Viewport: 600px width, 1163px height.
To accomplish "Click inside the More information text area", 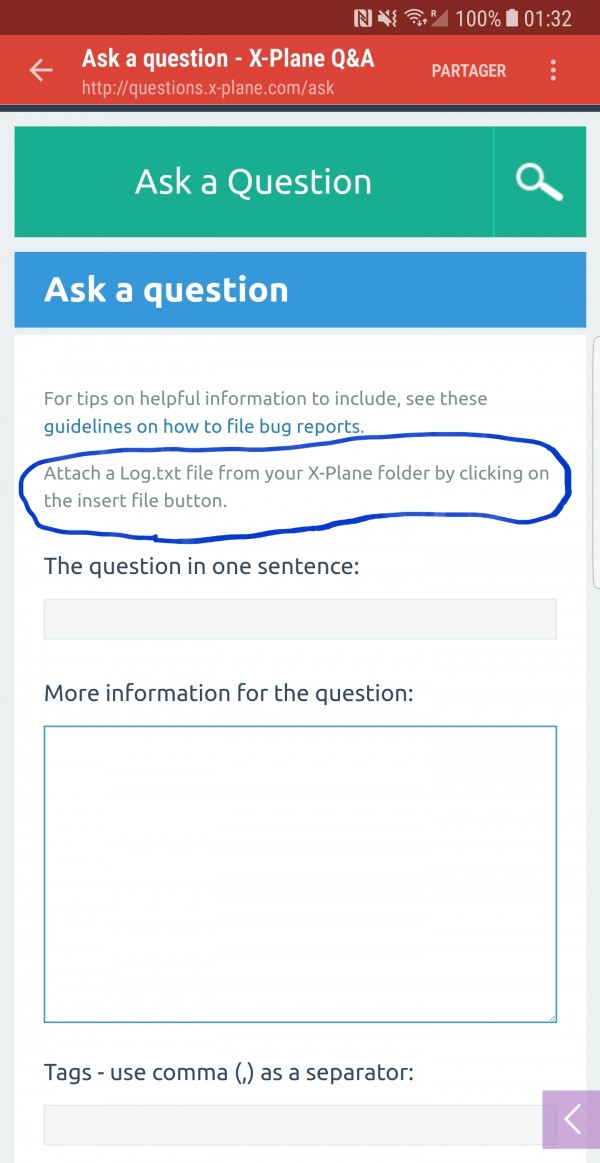I will point(300,874).
